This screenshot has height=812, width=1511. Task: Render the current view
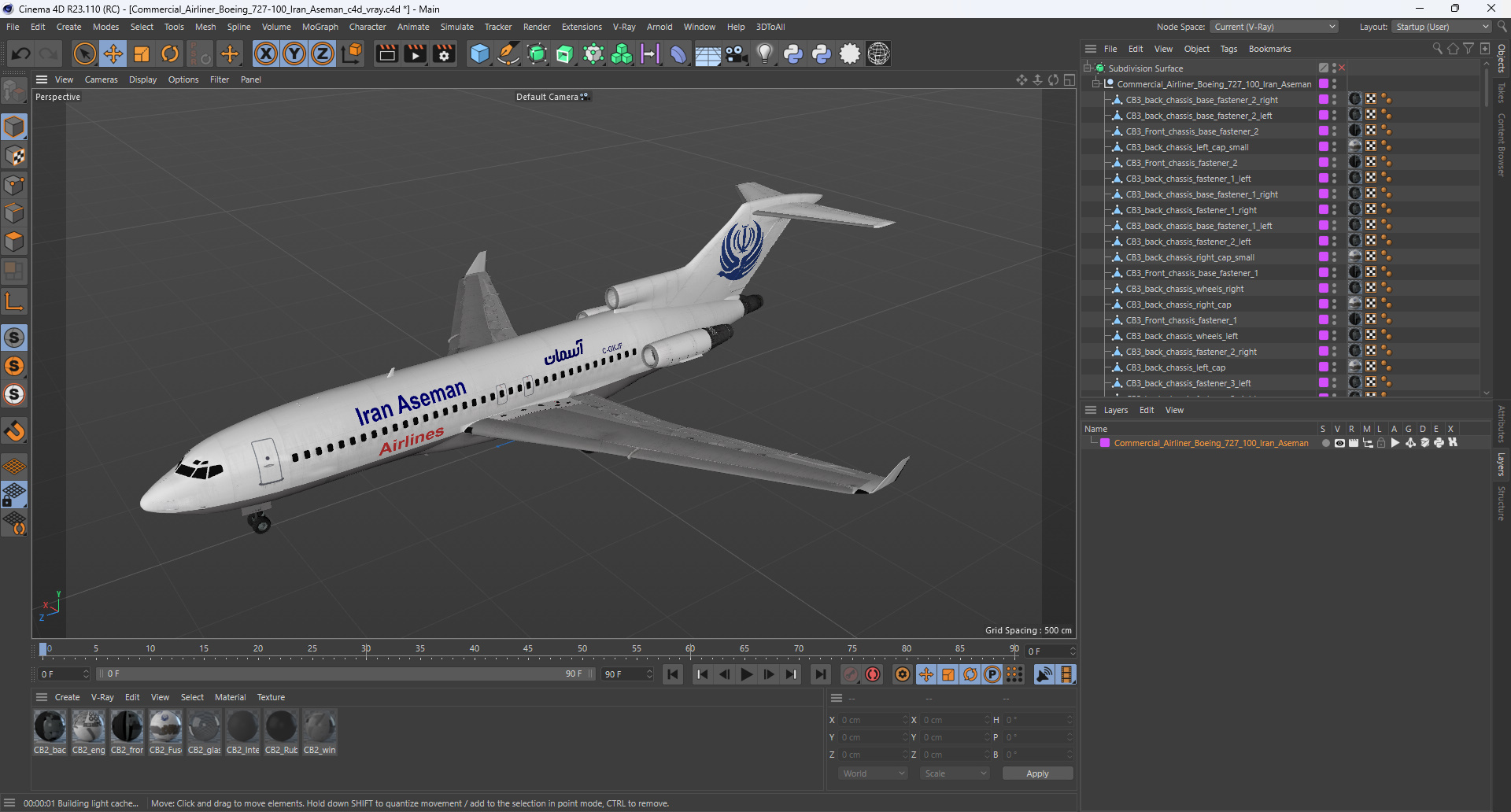tap(387, 54)
